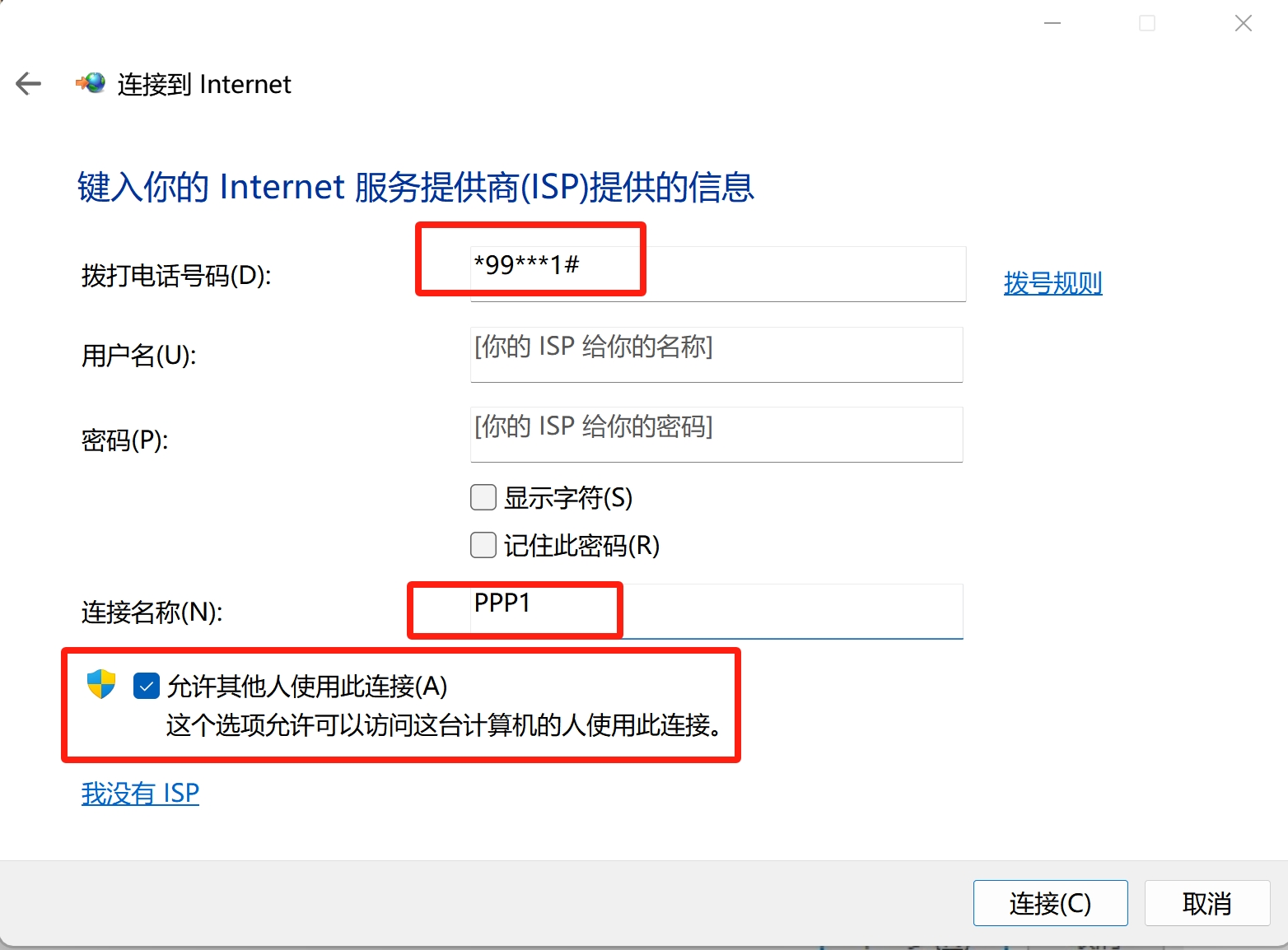Screen dimensions: 1288x950
Task: Open the 拨号规则 dialing rules link
Action: (1052, 283)
